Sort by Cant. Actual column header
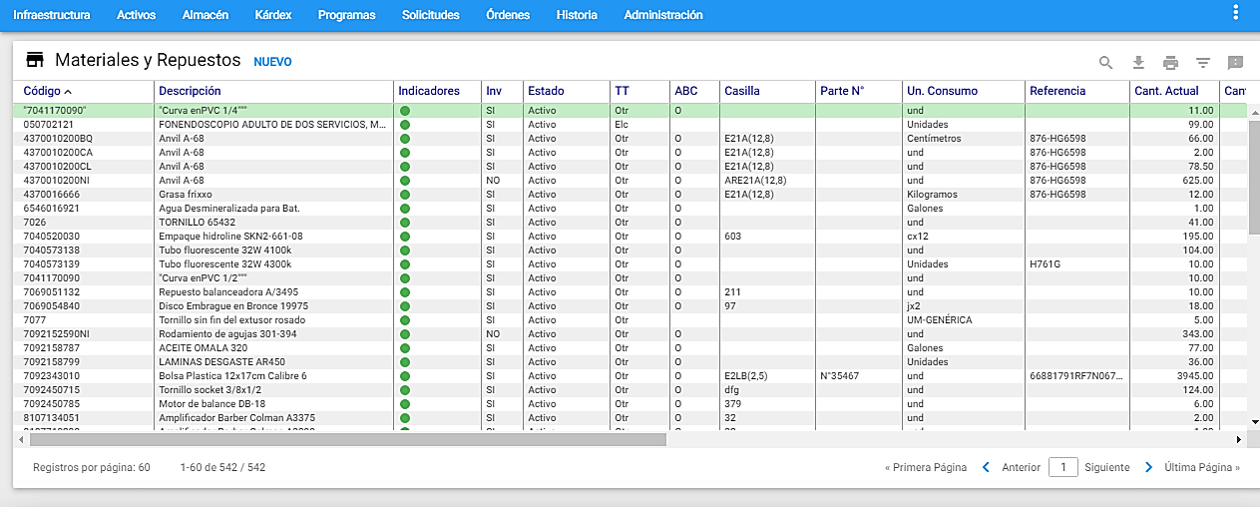This screenshot has height=507, width=1260. point(1166,91)
